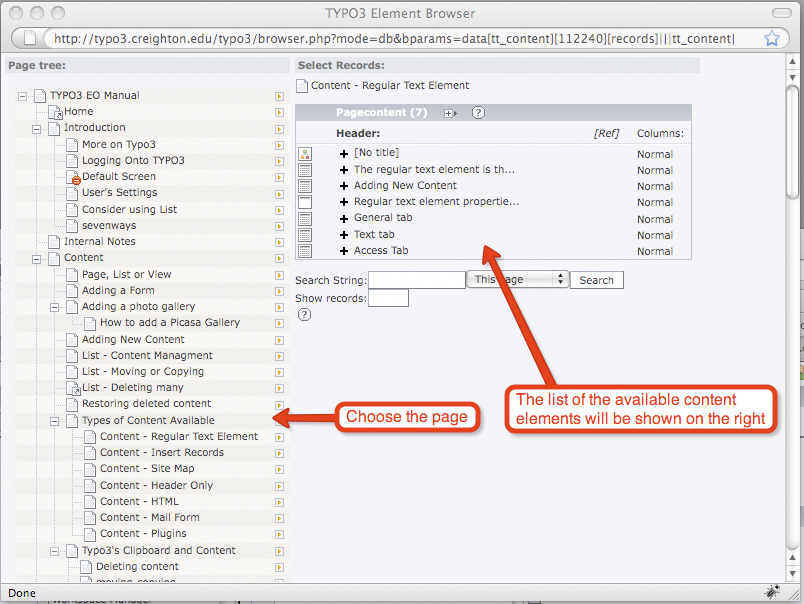Open the This page search scope dropdown

[x=517, y=280]
